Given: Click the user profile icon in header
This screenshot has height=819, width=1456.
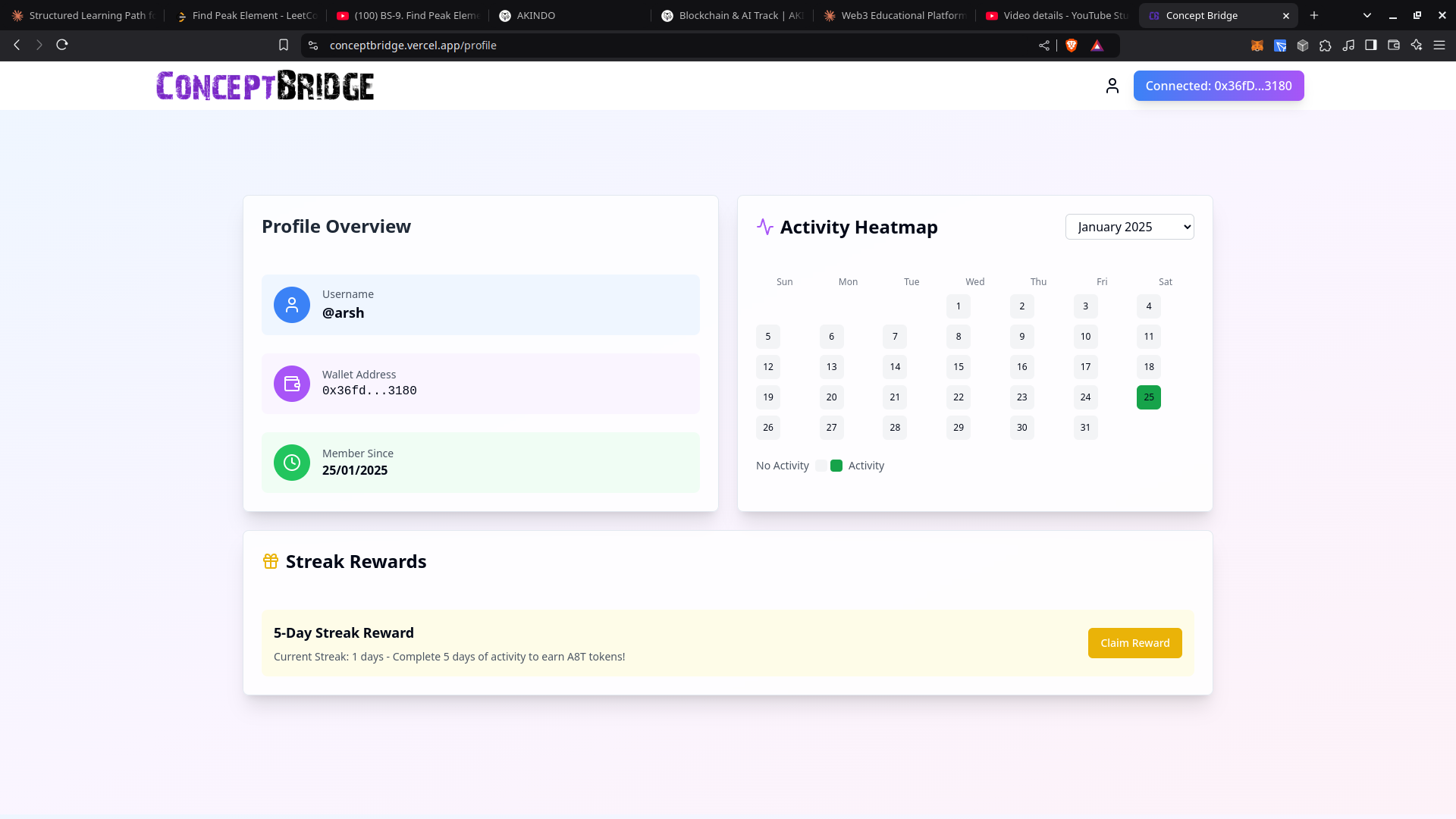Looking at the screenshot, I should [1112, 86].
